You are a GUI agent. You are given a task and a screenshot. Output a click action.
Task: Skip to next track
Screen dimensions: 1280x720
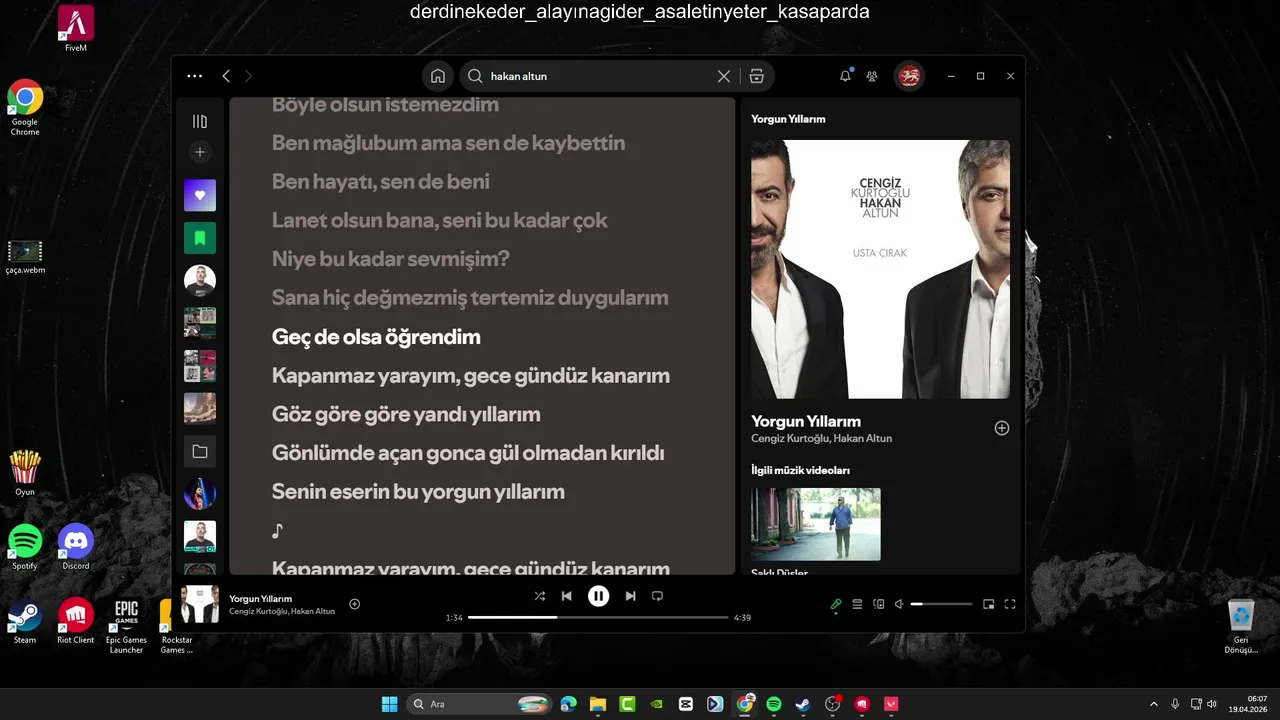(630, 596)
